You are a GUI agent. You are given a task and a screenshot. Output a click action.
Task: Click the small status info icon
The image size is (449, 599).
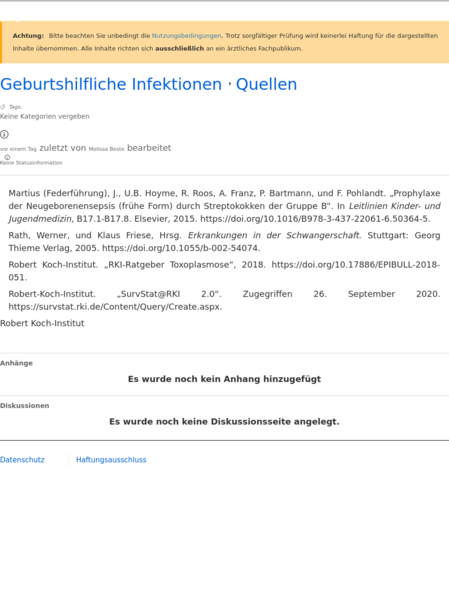[x=7, y=157]
